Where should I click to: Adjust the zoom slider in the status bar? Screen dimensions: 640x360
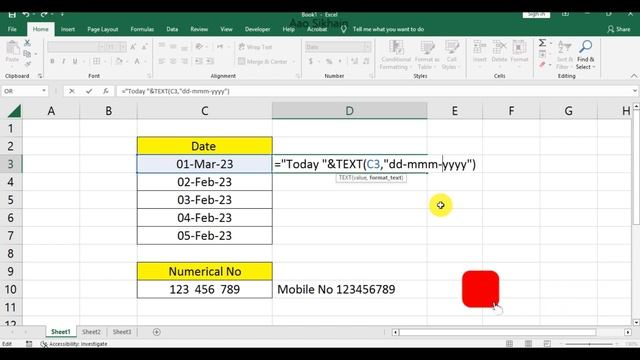click(589, 344)
